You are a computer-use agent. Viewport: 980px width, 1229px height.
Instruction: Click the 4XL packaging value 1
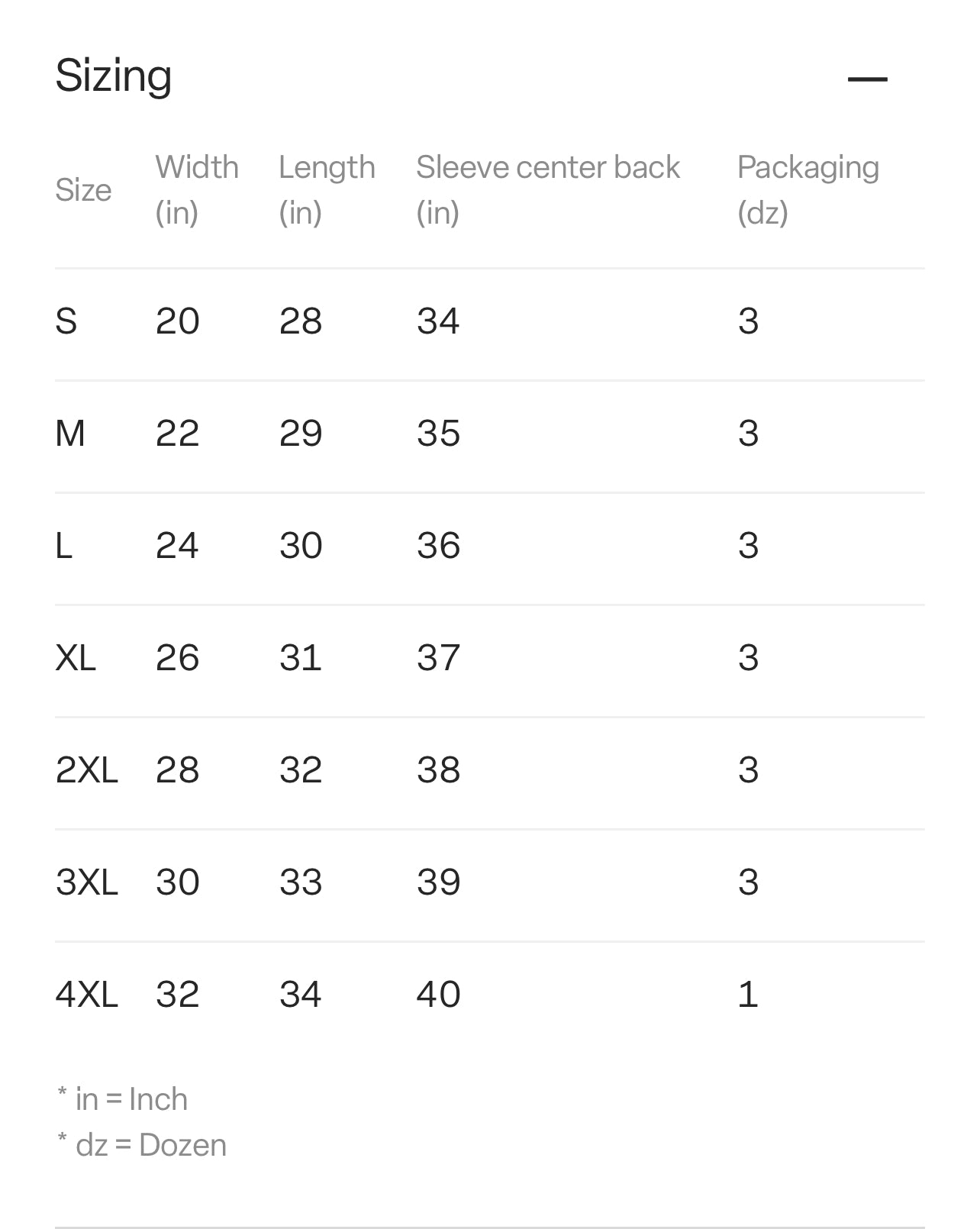point(748,995)
